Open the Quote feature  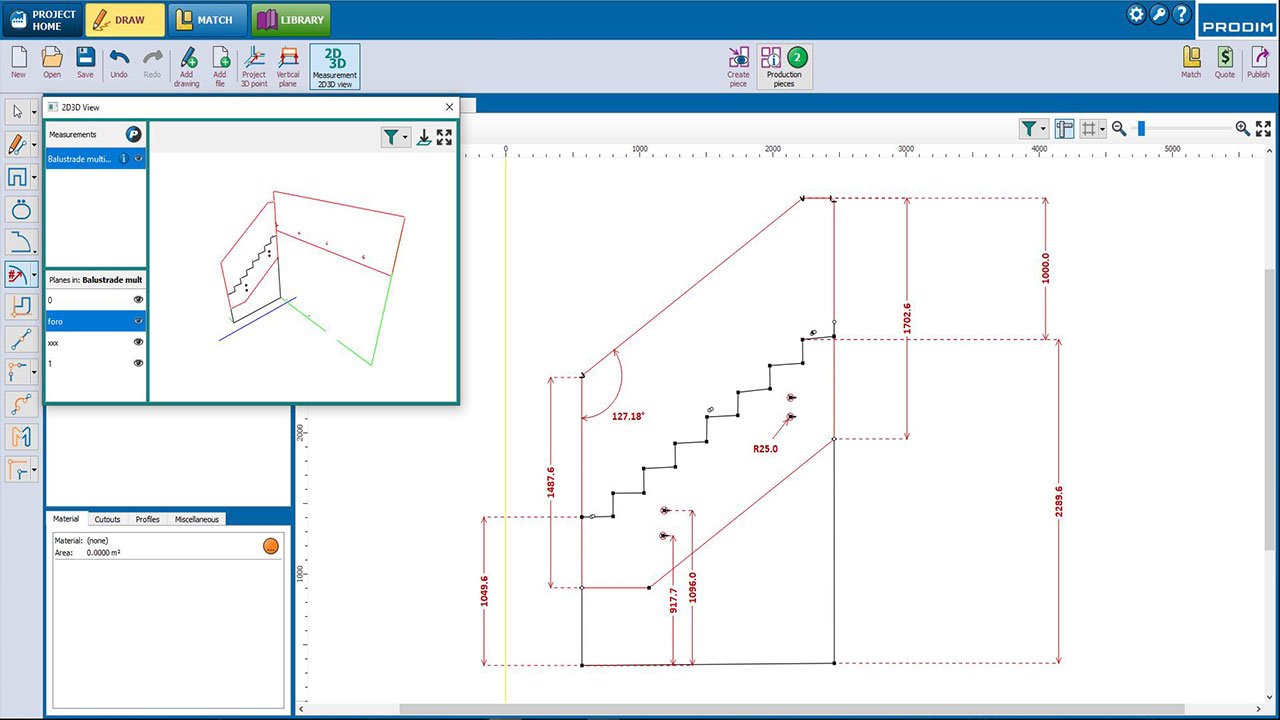(x=1224, y=63)
